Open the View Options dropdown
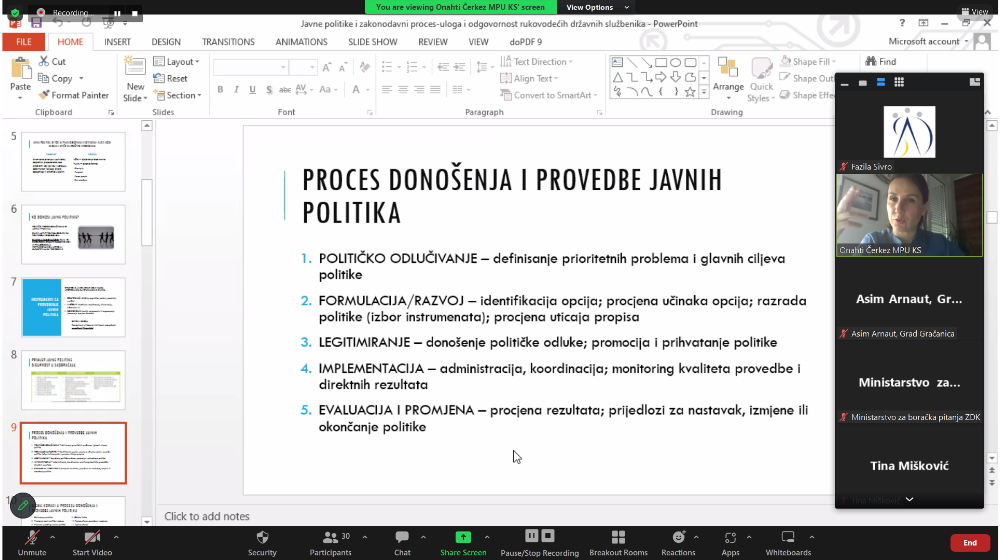Image resolution: width=1000 pixels, height=560 pixels. (x=598, y=7)
